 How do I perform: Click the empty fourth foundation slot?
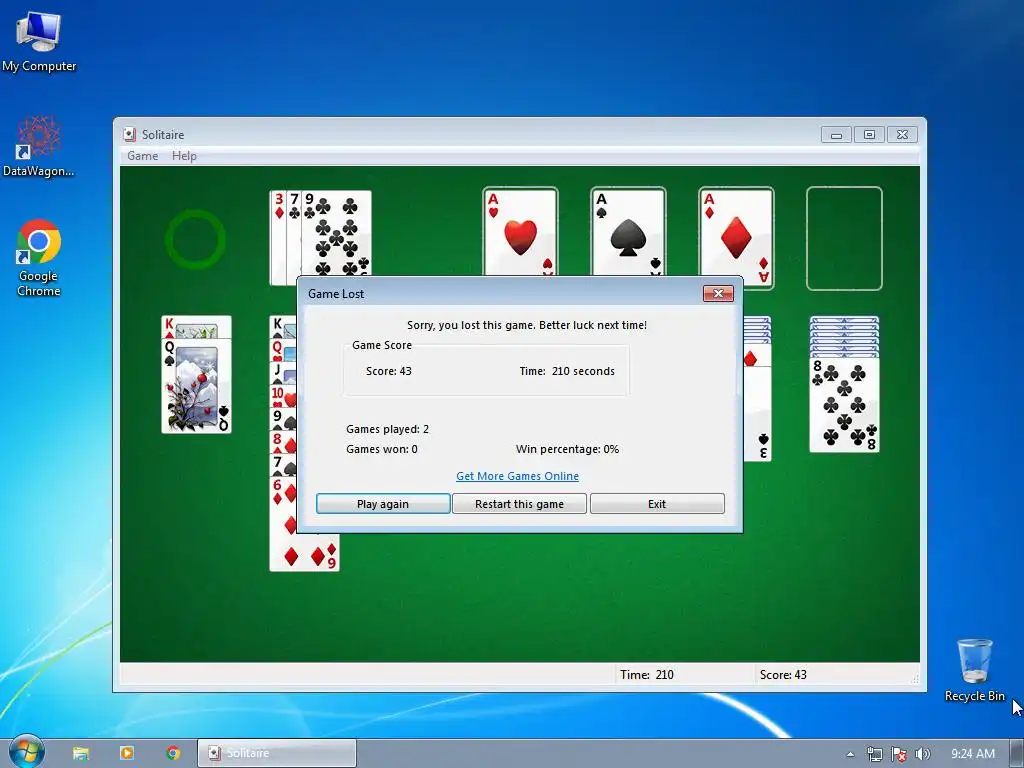tap(844, 238)
